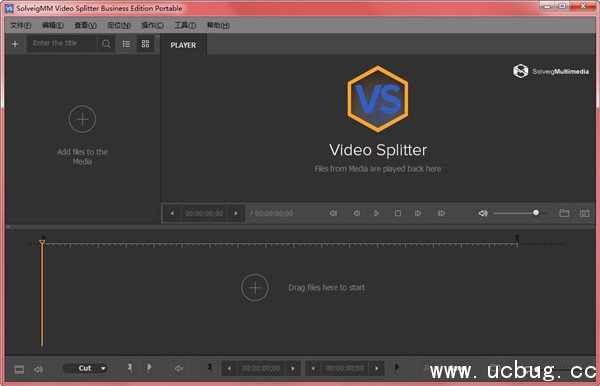The height and width of the screenshot is (386, 600).
Task: Set the segment start marker icon
Action: pos(209,368)
